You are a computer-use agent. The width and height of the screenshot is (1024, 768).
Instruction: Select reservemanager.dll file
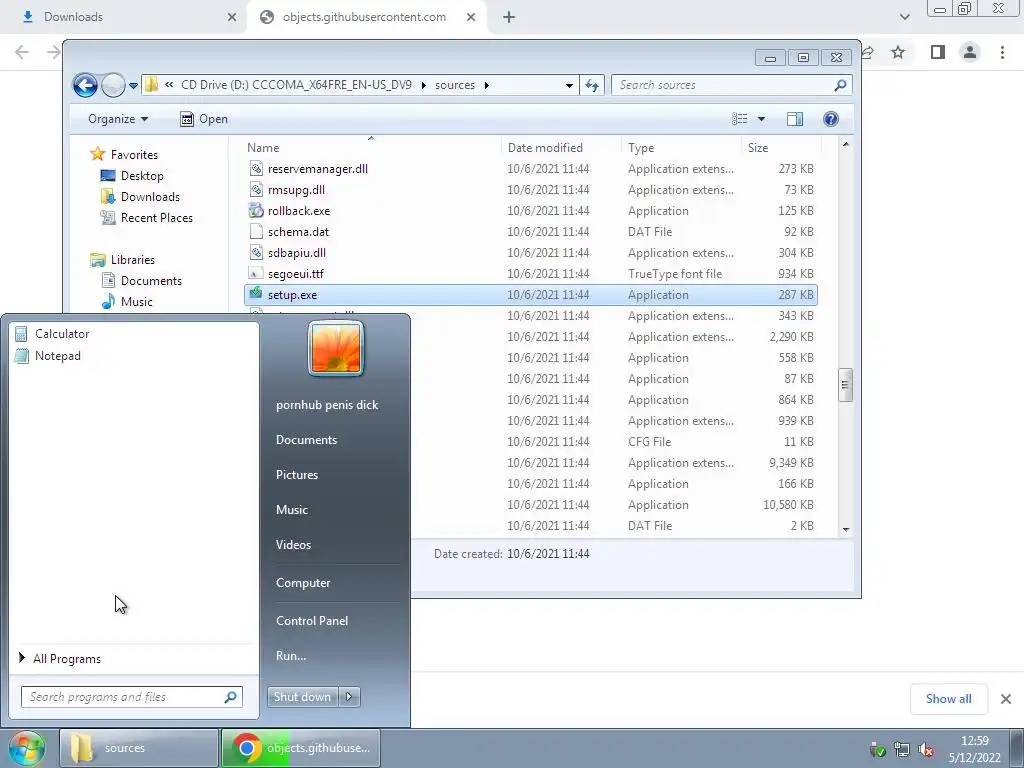click(317, 168)
